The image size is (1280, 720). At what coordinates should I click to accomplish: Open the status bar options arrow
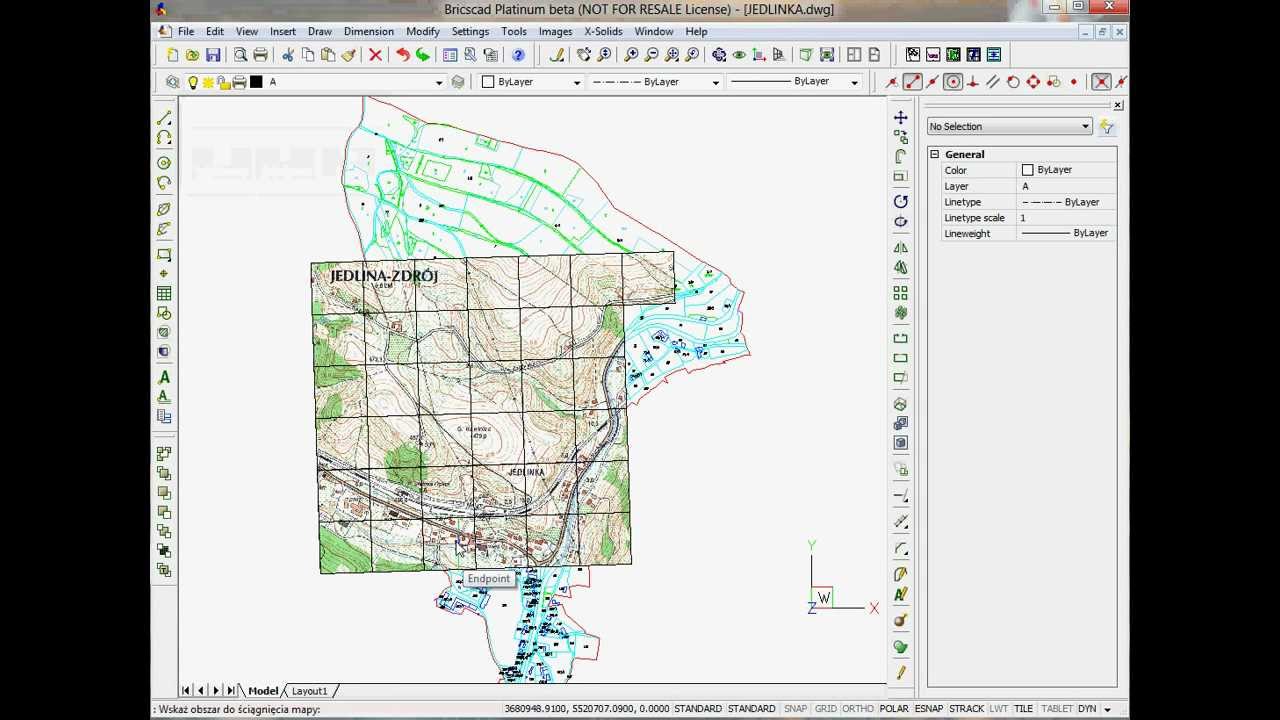point(1107,709)
